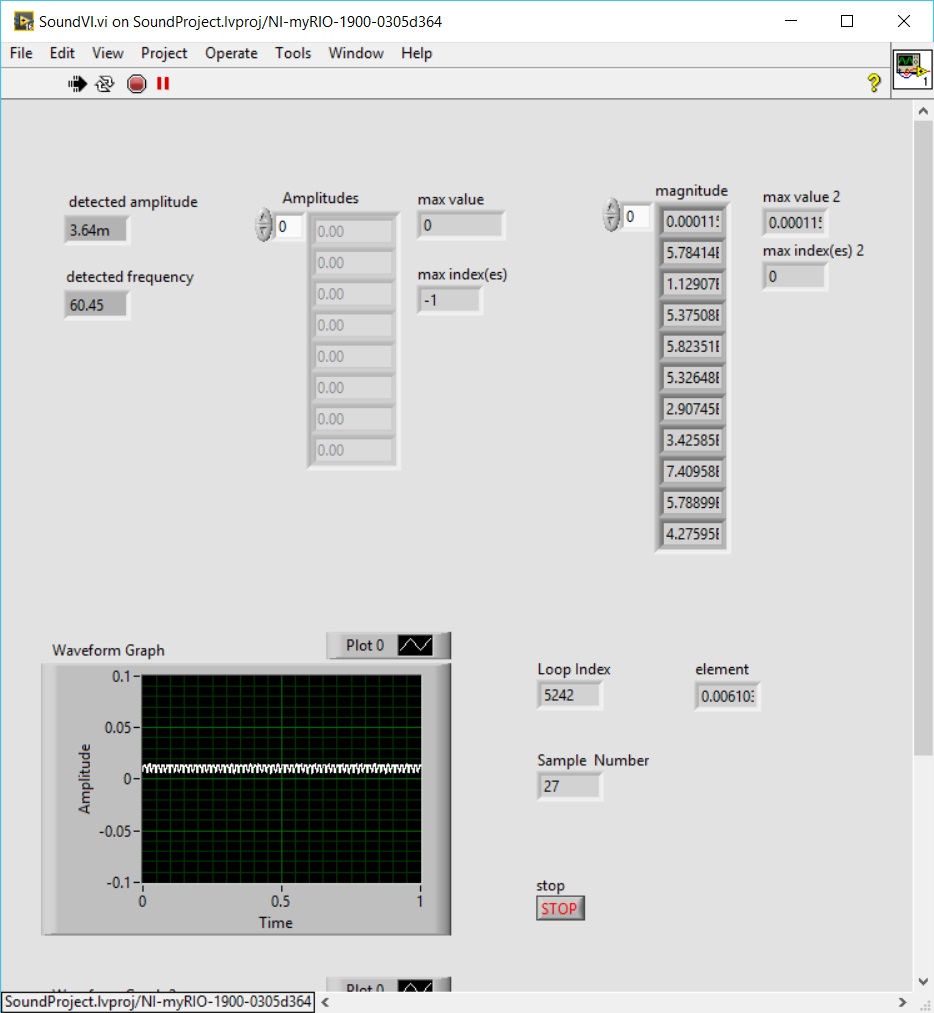Click the Run arrow icon in the toolbar
The height and width of the screenshot is (1013, 934).
(78, 84)
